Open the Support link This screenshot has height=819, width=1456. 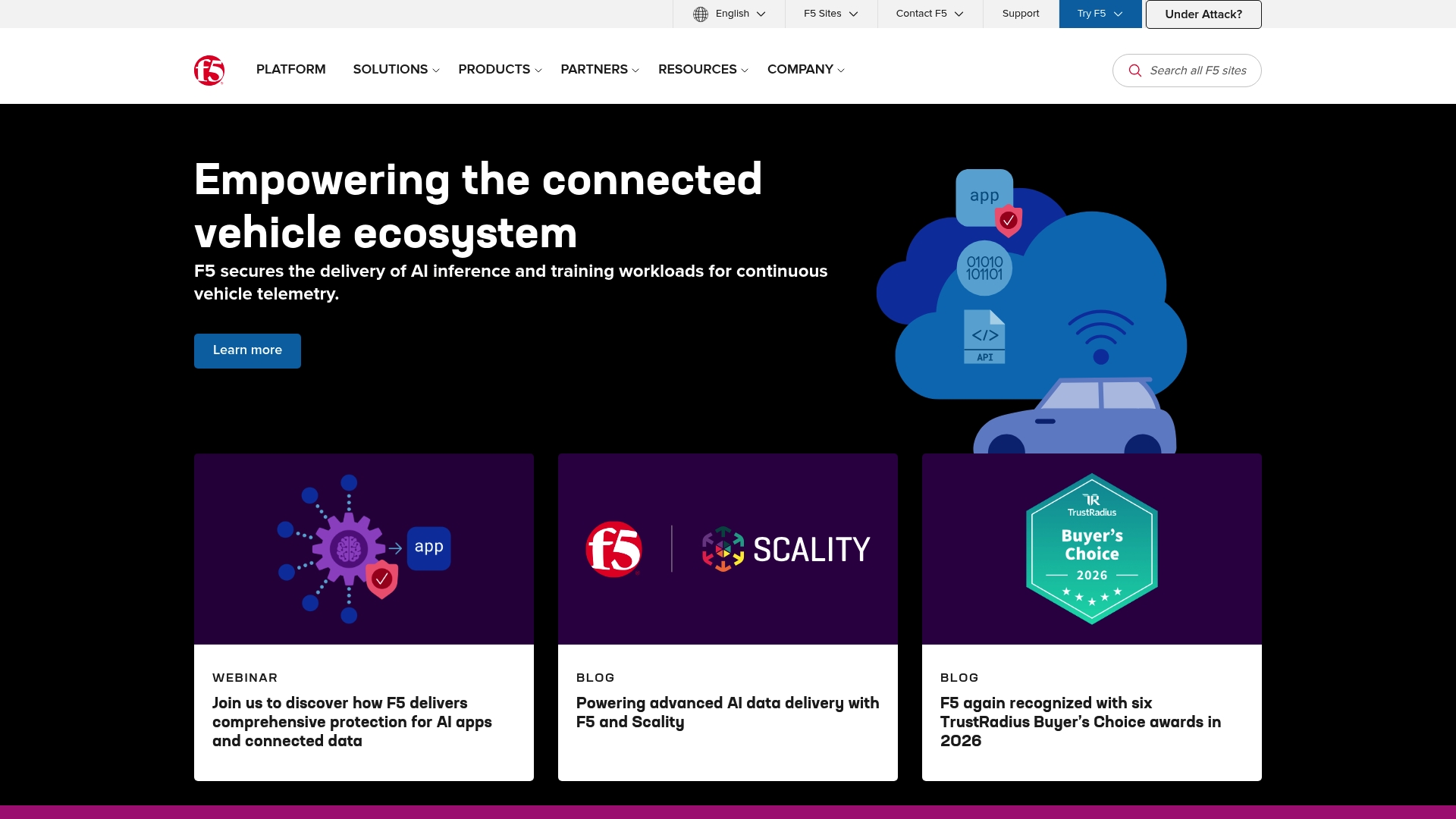coord(1021,14)
